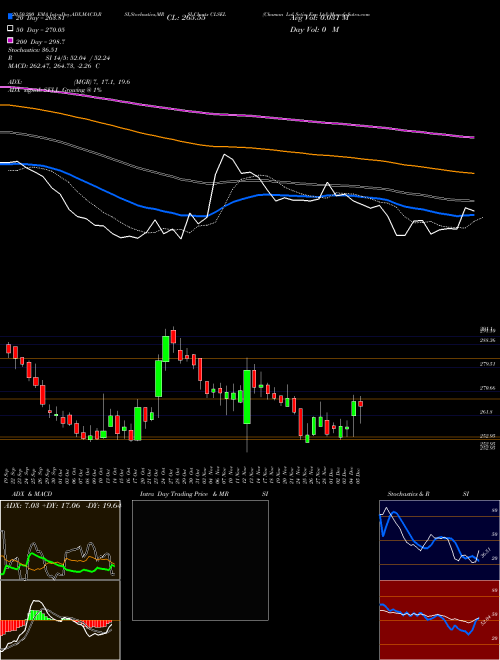500x660 pixels.
Task: Click the magenta 200 Day legend swatch
Action: (10, 41)
